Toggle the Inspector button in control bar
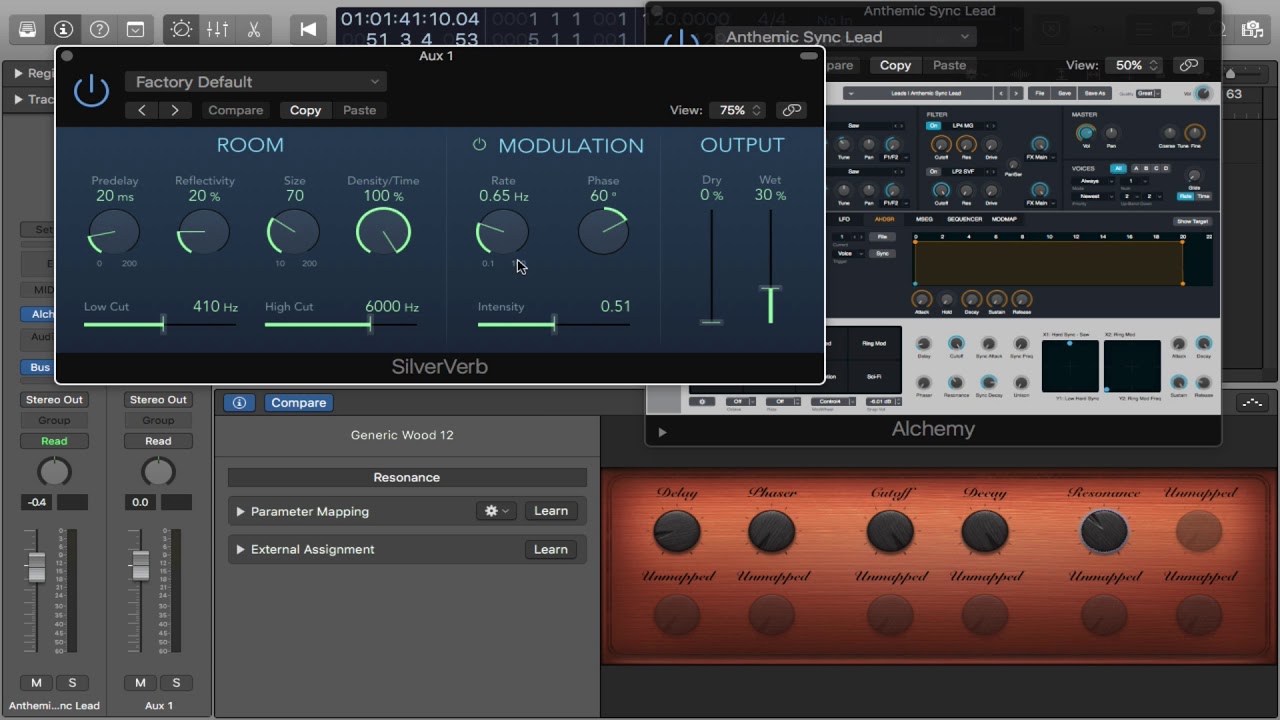 pyautogui.click(x=63, y=29)
